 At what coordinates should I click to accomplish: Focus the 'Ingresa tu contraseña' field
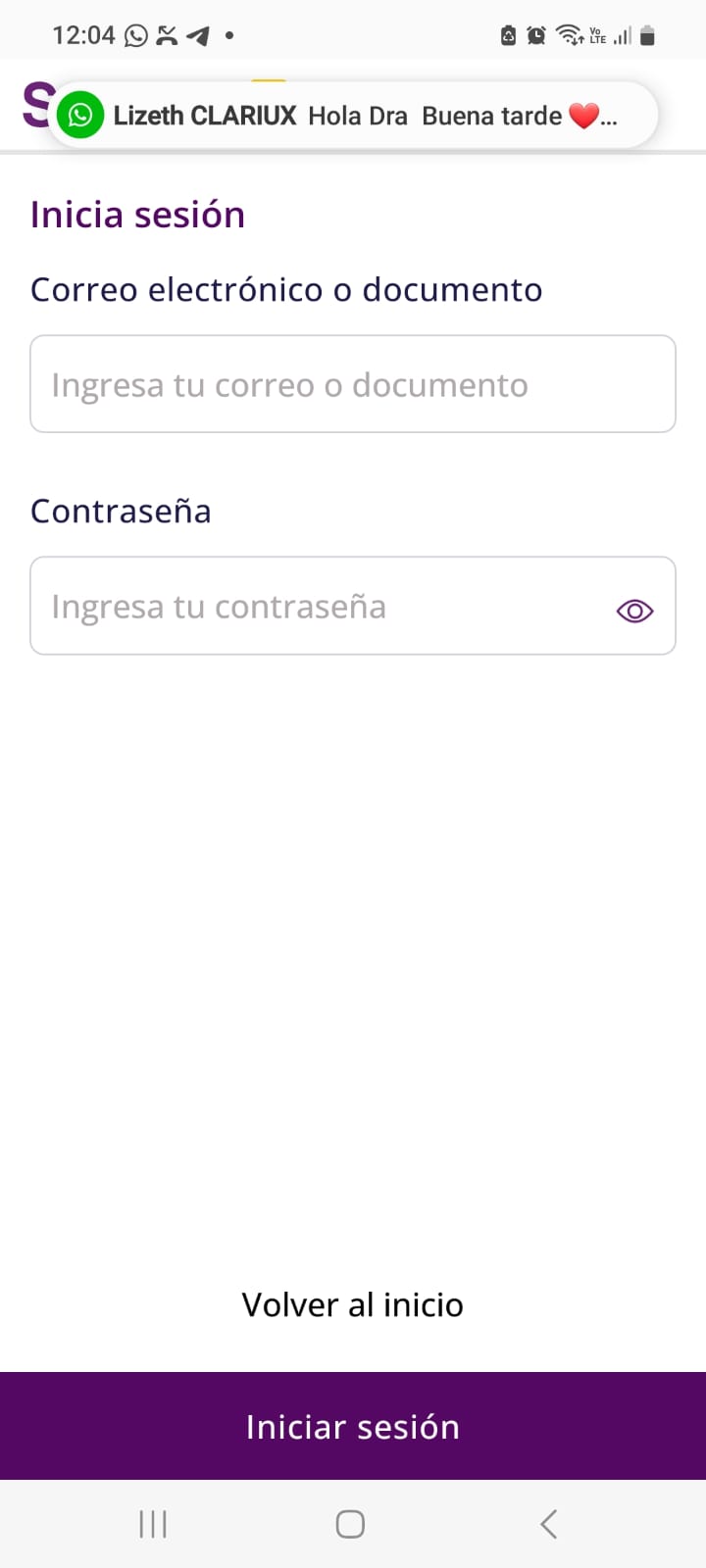pyautogui.click(x=314, y=607)
